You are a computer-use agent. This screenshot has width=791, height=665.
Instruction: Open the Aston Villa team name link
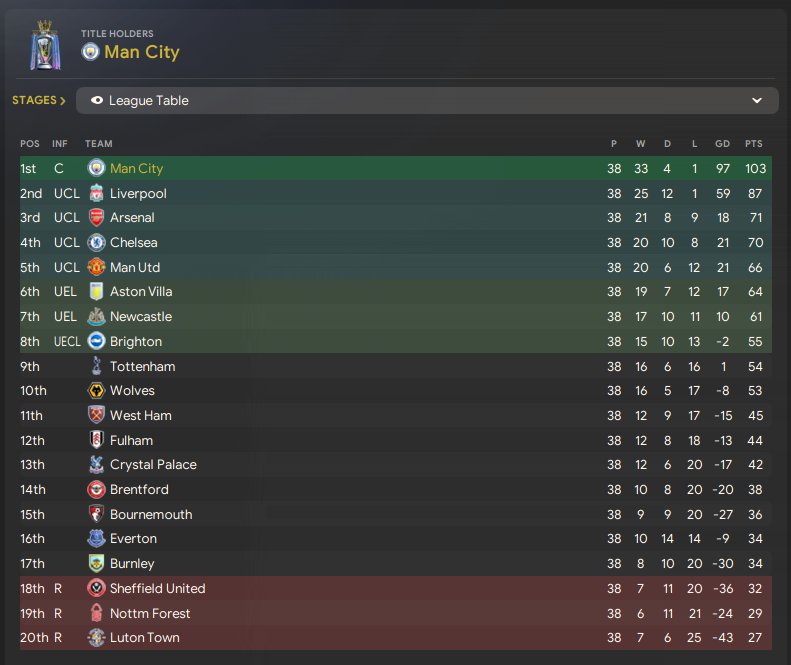(x=141, y=292)
